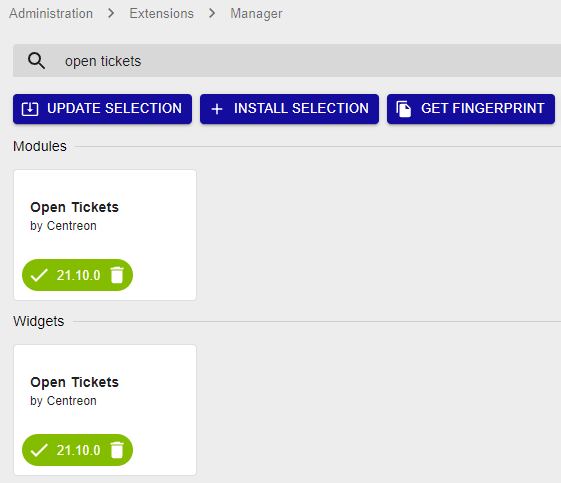This screenshot has width=561, height=483.
Task: Click the copy icon on Get Fingerprint
Action: (x=404, y=109)
